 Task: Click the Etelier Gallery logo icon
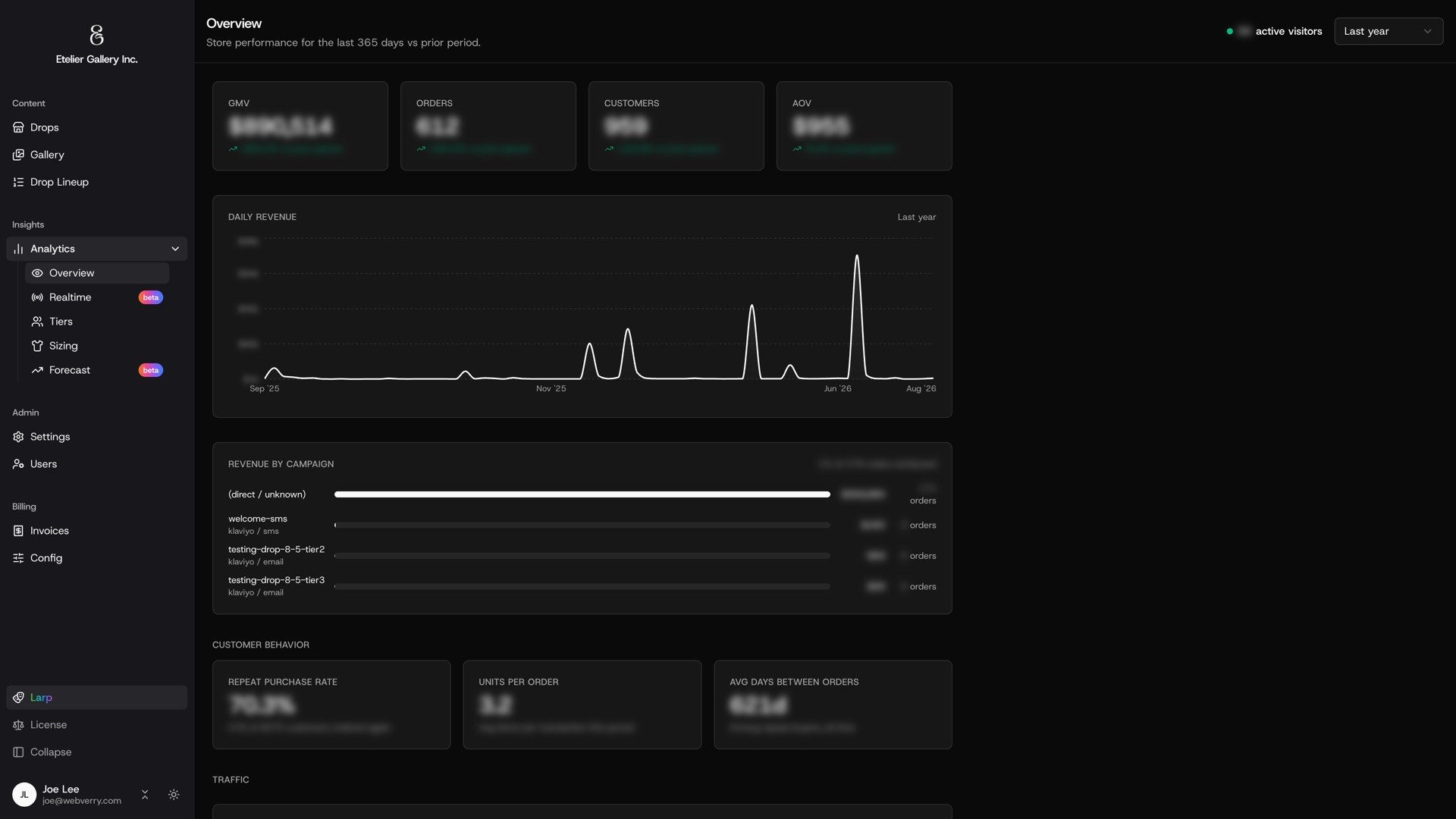(x=96, y=35)
